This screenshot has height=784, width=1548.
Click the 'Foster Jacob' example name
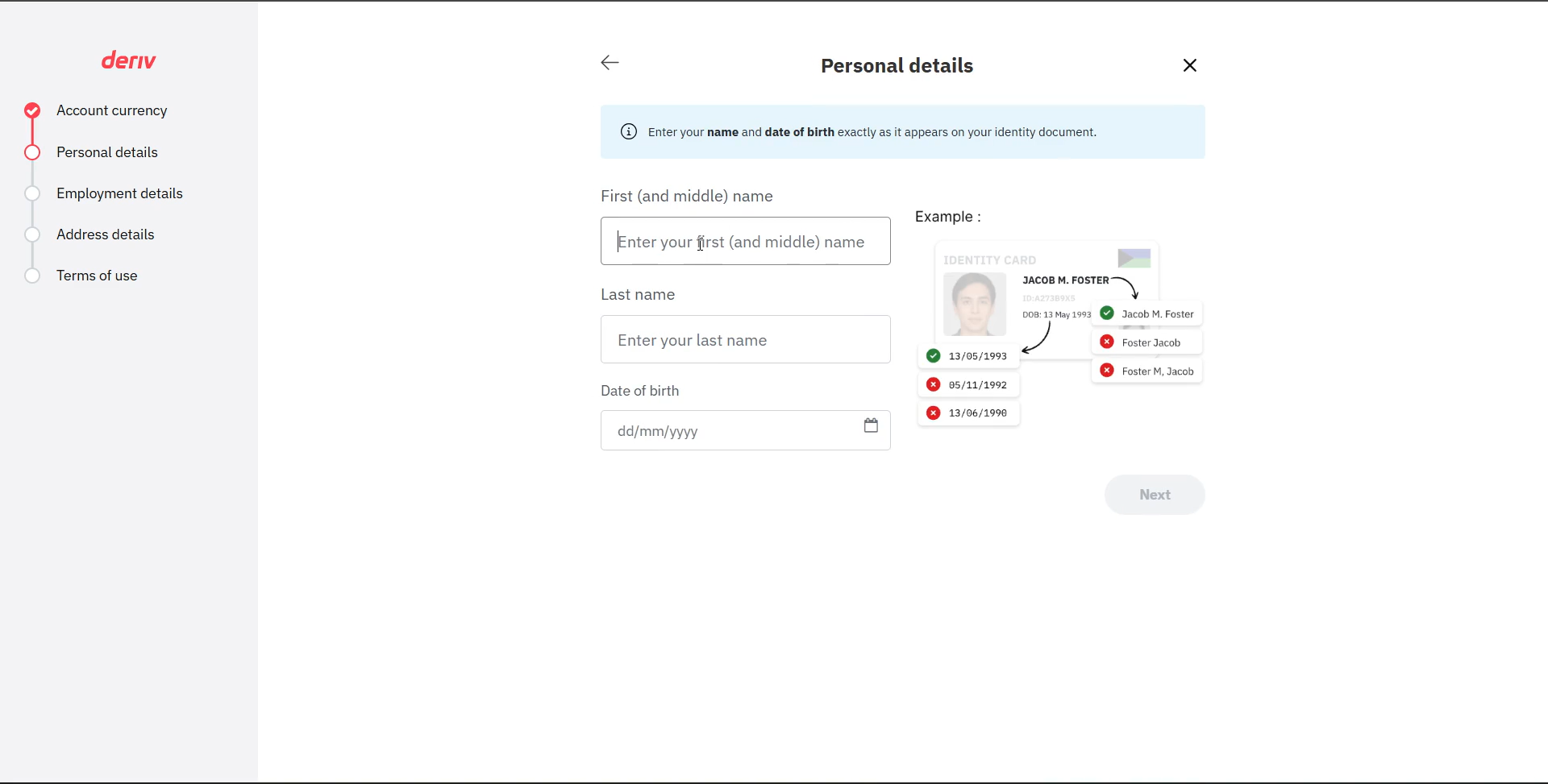tap(1151, 342)
